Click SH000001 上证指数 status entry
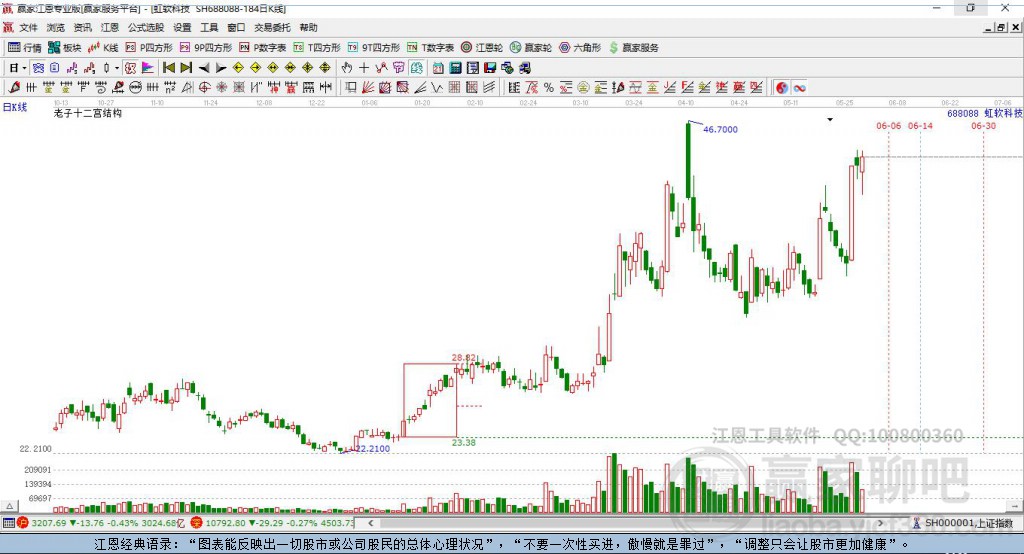The height and width of the screenshot is (554, 1024). (x=968, y=523)
